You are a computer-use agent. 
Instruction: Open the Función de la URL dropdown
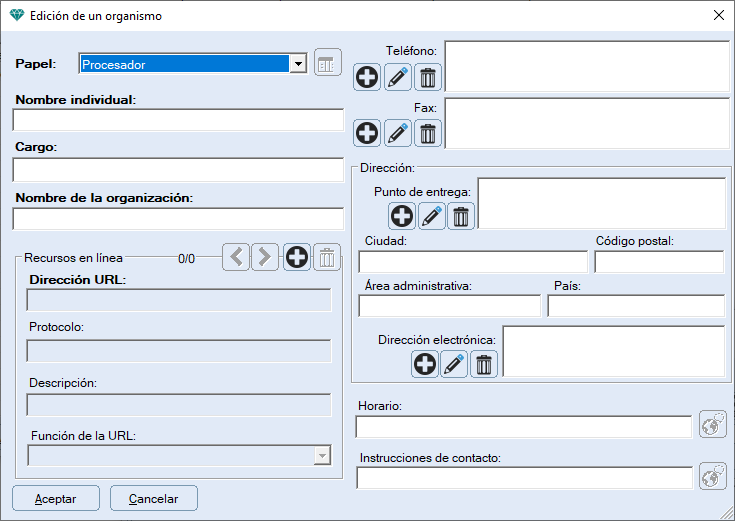coord(321,456)
